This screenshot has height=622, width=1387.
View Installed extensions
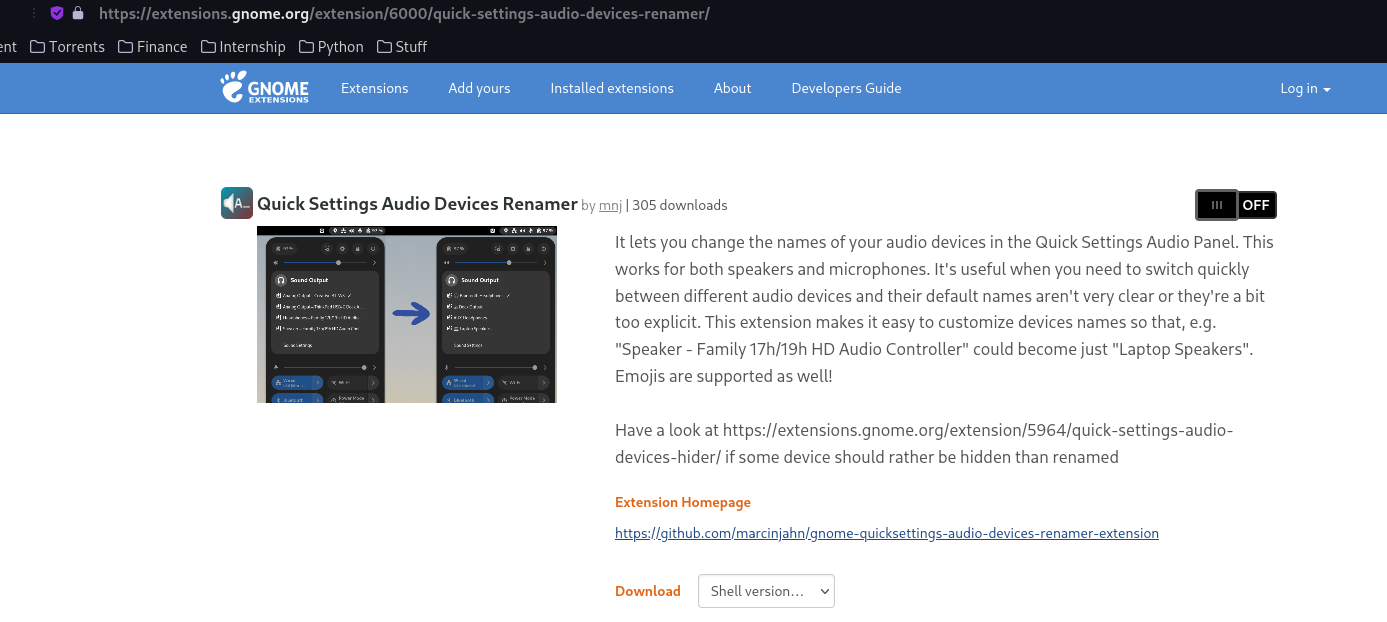tap(611, 88)
